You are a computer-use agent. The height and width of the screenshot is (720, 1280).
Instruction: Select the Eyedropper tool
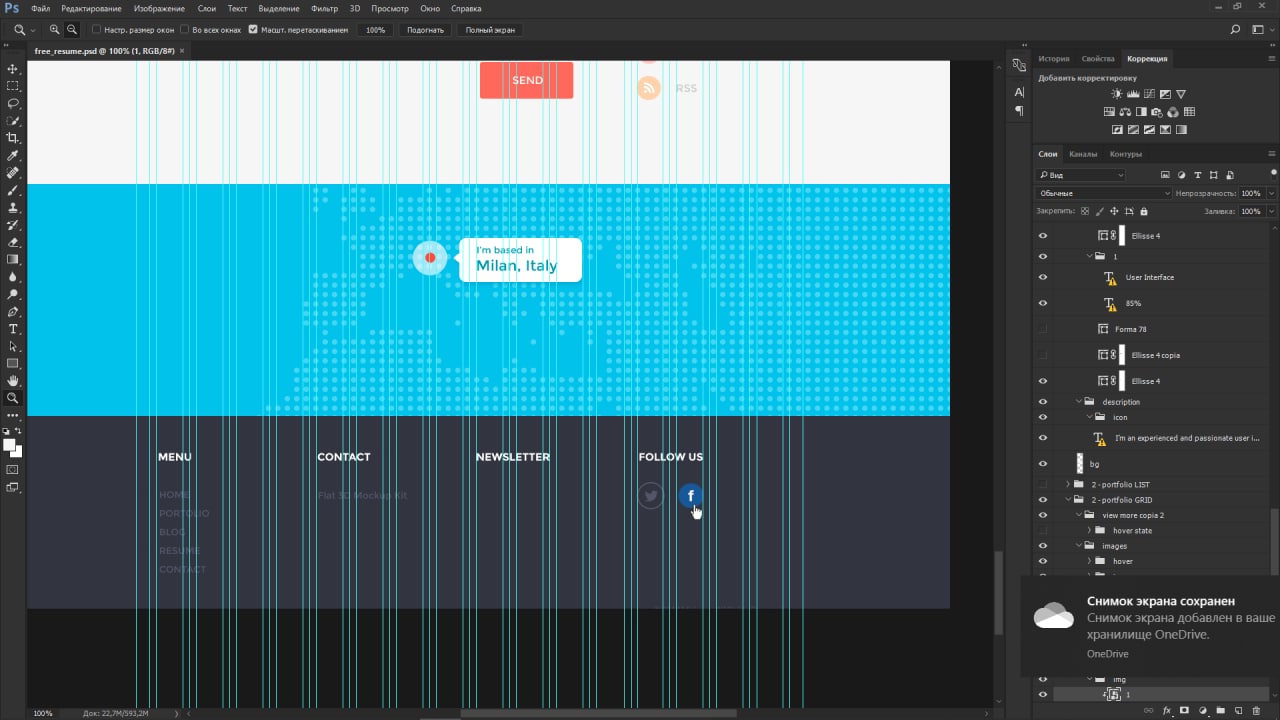point(13,156)
